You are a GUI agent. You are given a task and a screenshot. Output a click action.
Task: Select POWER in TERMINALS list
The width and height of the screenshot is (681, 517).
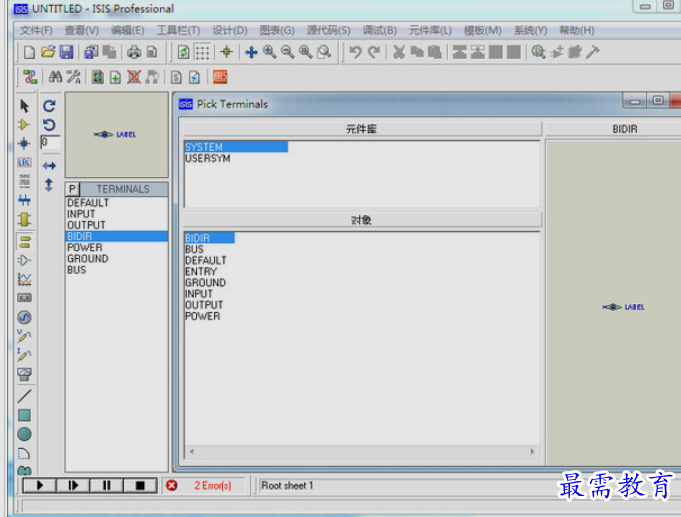pos(85,247)
